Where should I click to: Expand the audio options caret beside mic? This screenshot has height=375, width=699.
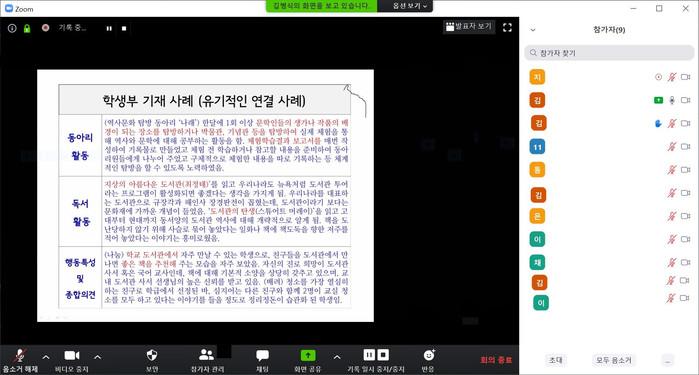[46, 357]
